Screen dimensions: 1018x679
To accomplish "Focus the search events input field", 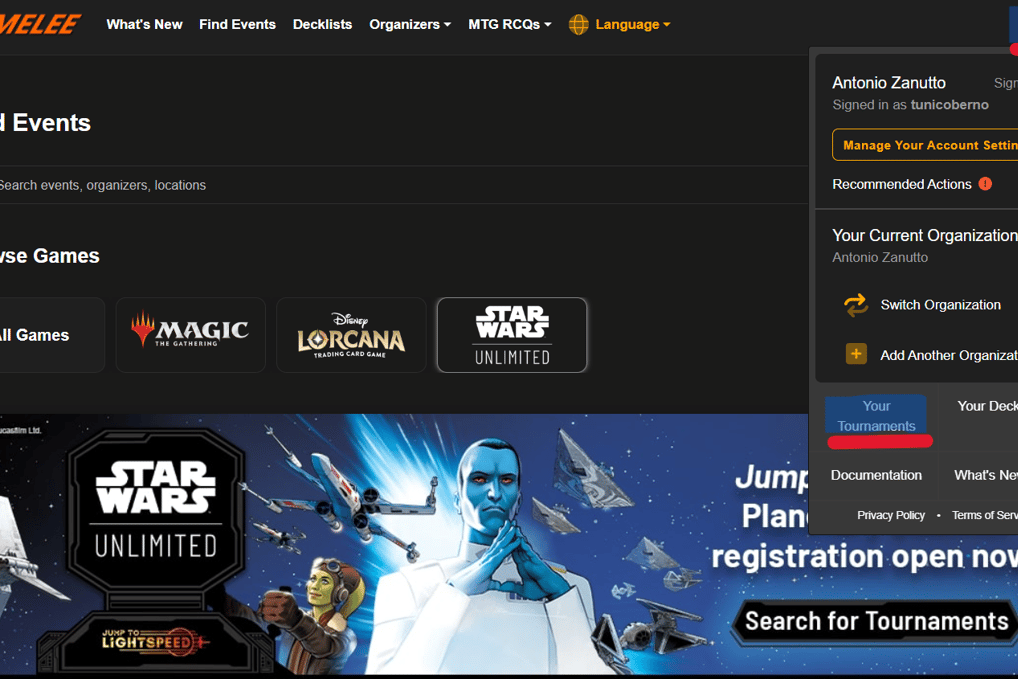I will pyautogui.click(x=403, y=185).
